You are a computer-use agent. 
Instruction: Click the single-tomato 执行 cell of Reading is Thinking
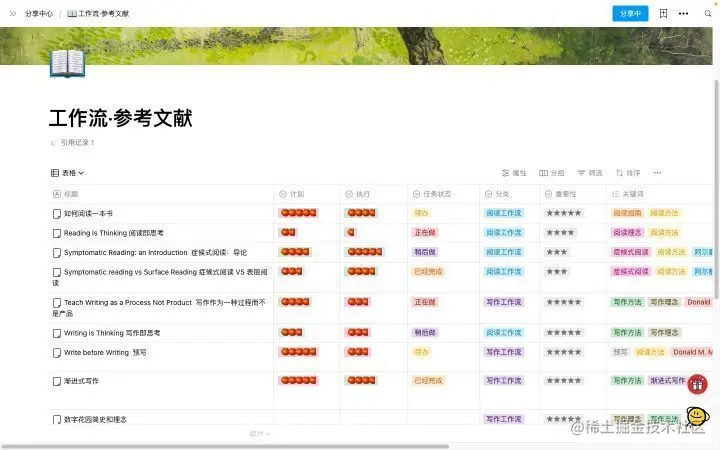(x=351, y=232)
